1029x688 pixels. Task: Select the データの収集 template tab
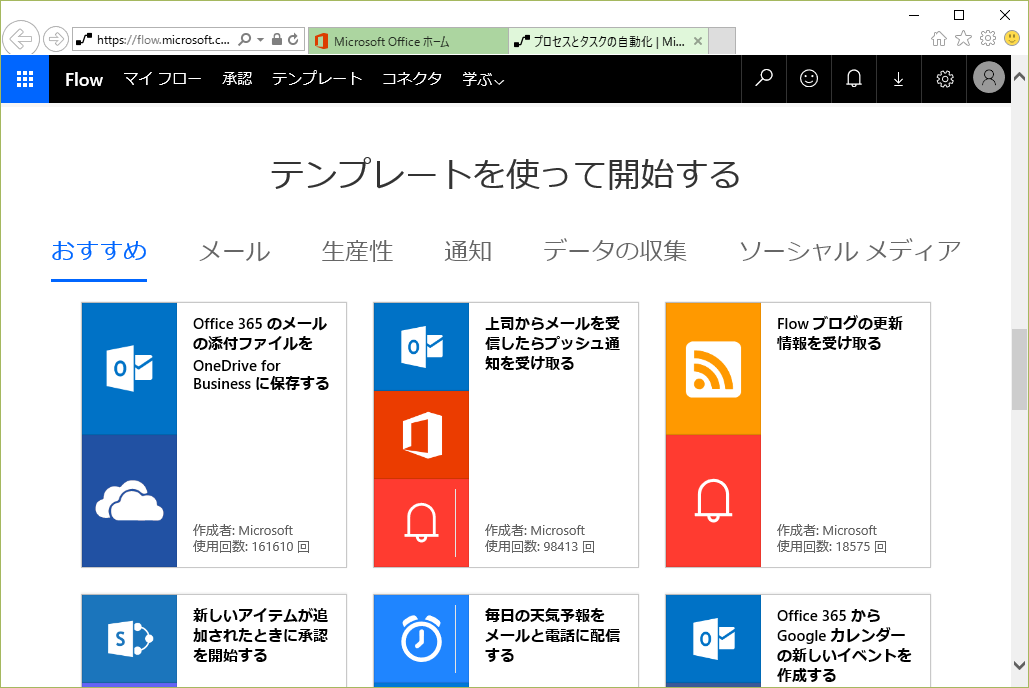pyautogui.click(x=615, y=251)
